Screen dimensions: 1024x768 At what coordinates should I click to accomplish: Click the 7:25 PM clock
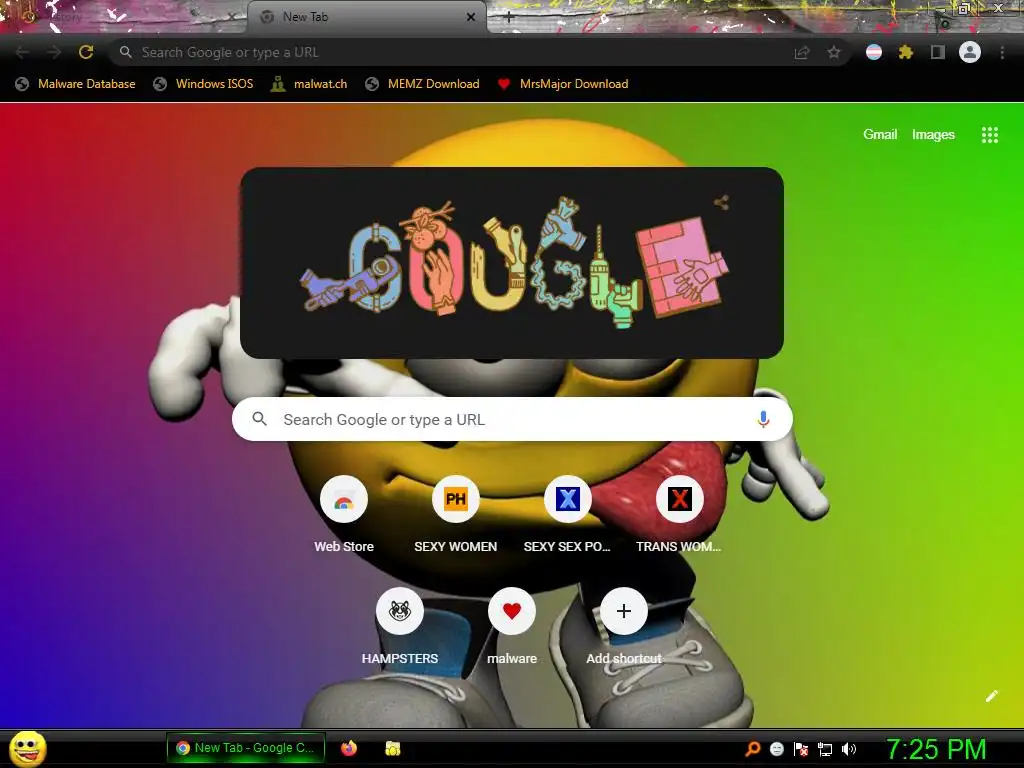coord(936,749)
